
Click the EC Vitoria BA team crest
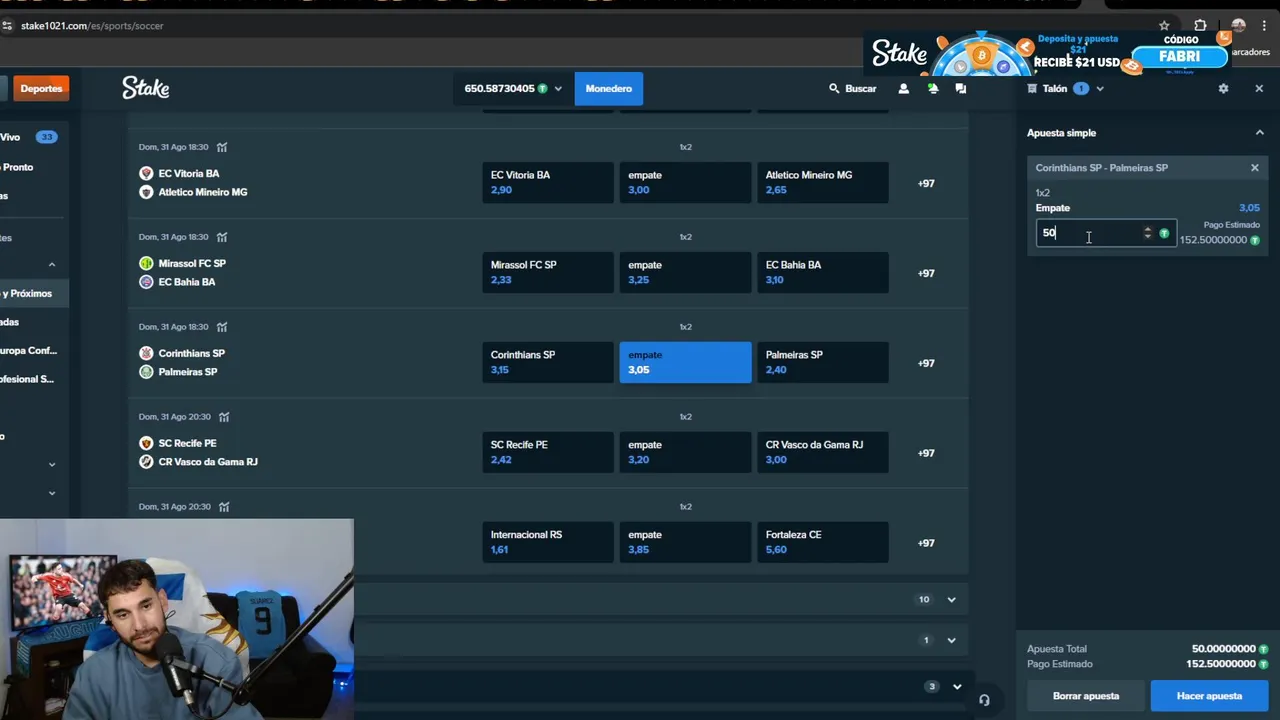point(146,173)
